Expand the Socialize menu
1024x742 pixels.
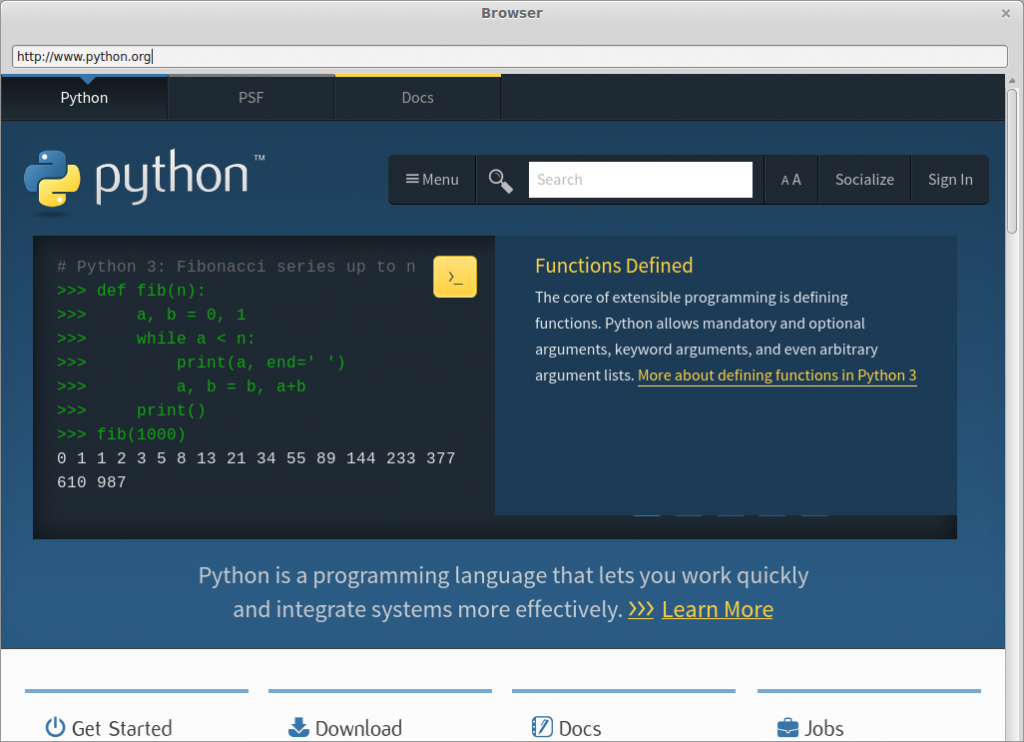coord(864,180)
